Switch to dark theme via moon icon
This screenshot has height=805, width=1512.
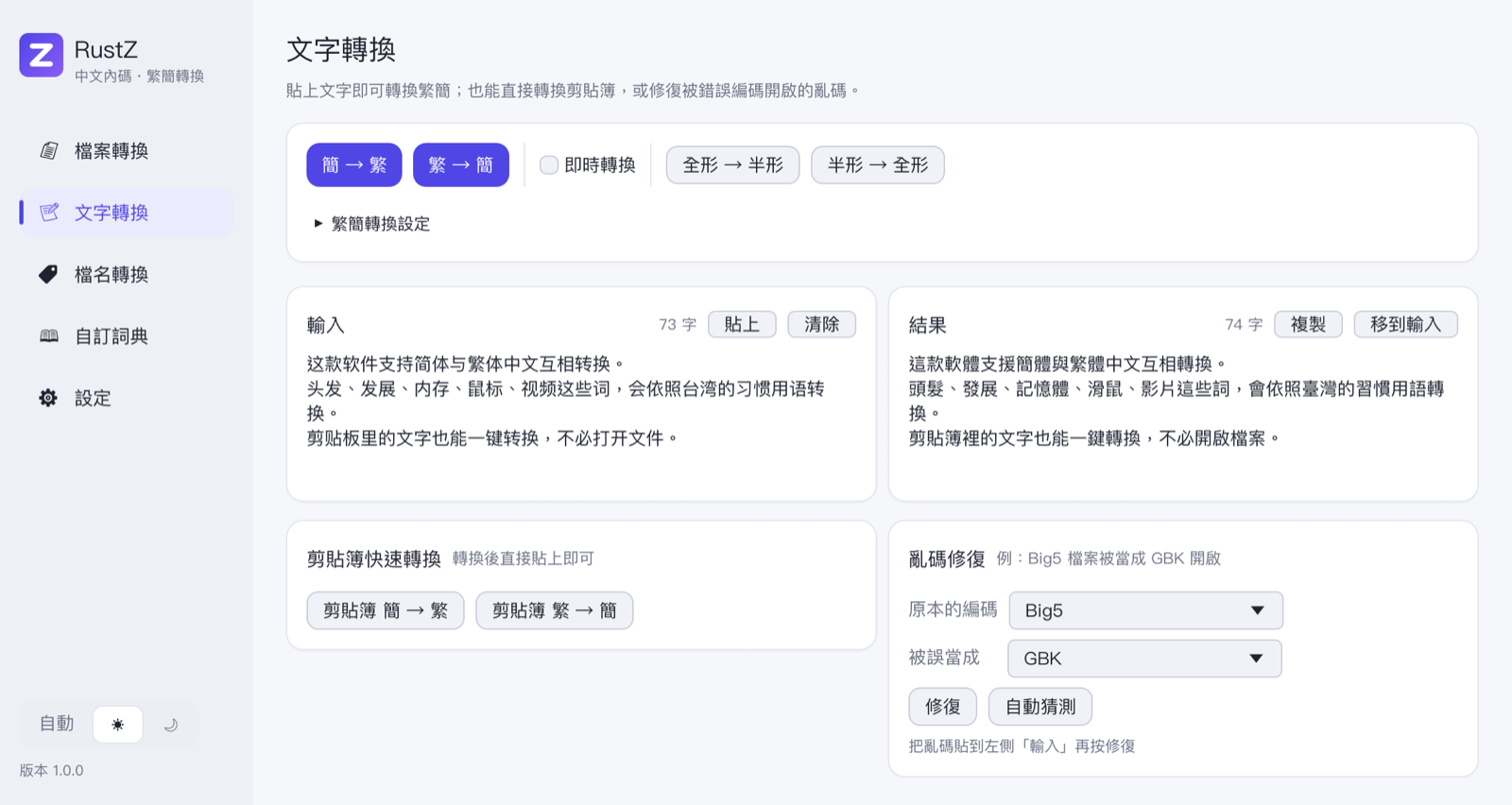[171, 725]
